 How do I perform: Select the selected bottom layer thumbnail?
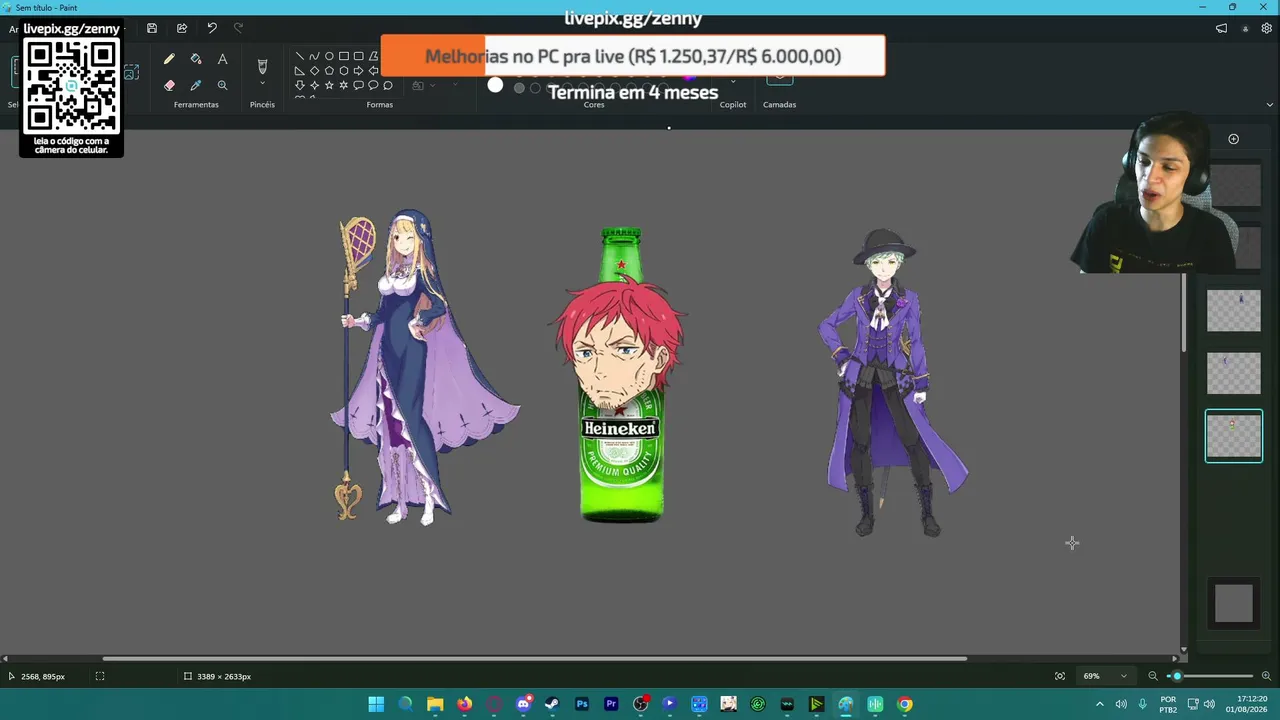(1233, 436)
